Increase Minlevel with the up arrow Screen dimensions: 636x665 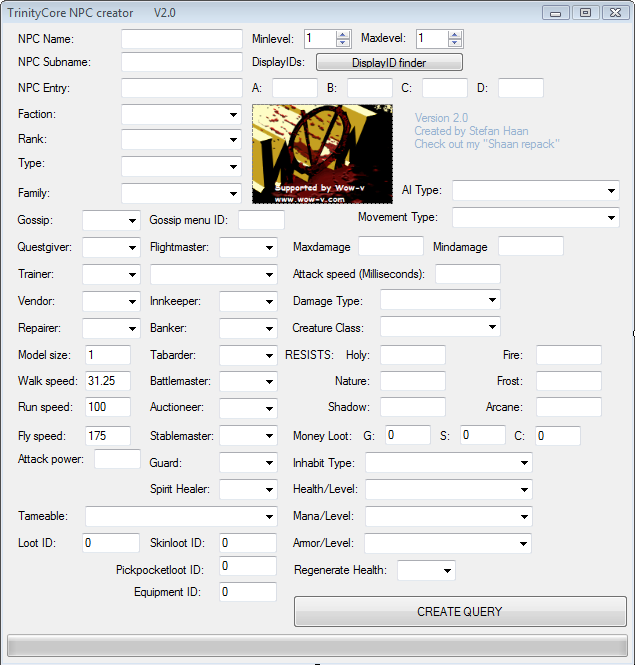tap(343, 35)
